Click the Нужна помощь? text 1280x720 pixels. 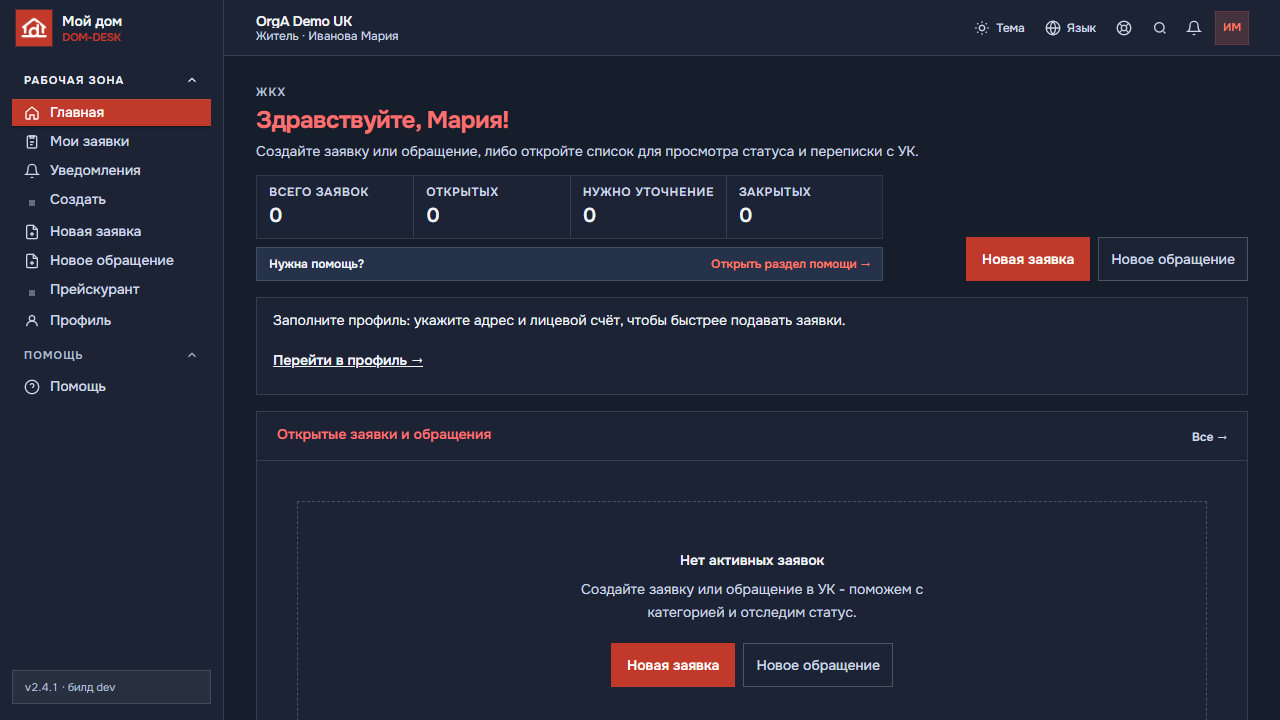[317, 264]
